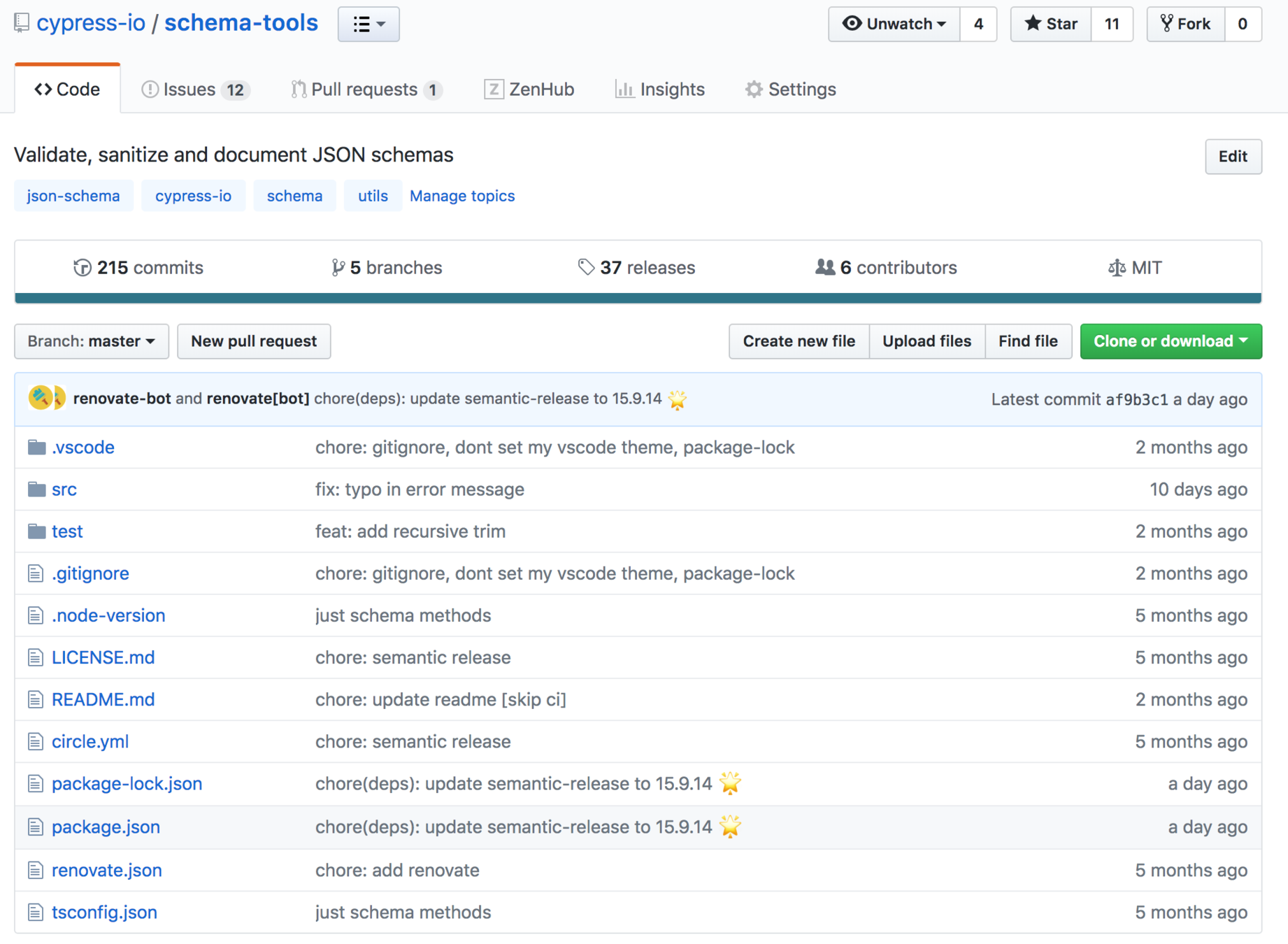The width and height of the screenshot is (1288, 944).
Task: Open the list-style dropdown next to schema-tools
Action: [368, 24]
